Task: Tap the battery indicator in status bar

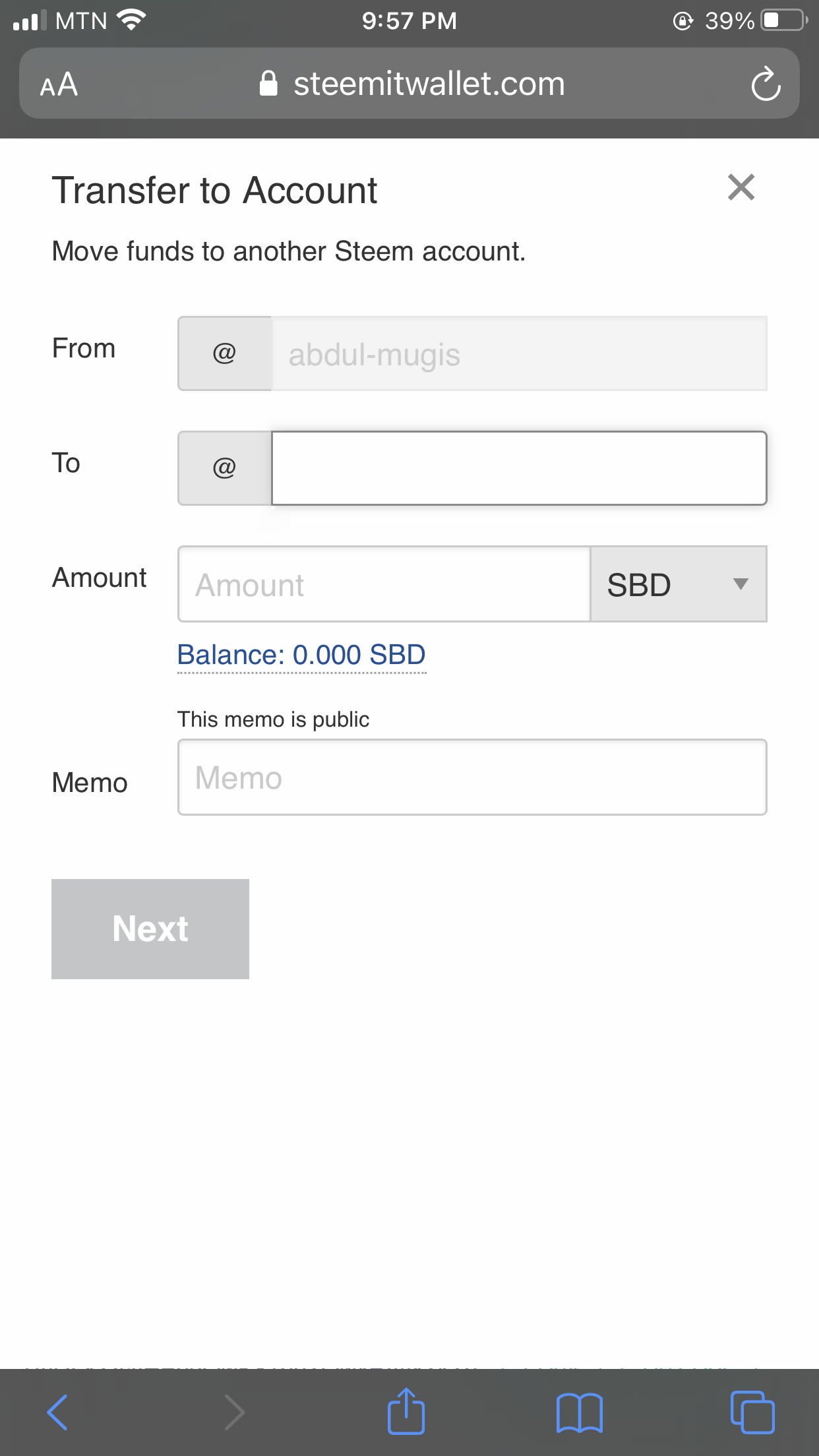Action: [783, 20]
